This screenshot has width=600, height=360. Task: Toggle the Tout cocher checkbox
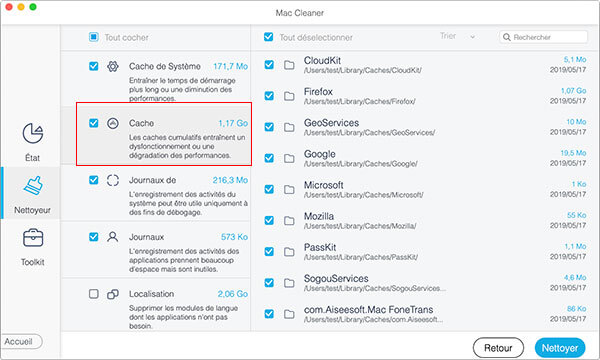coord(94,37)
